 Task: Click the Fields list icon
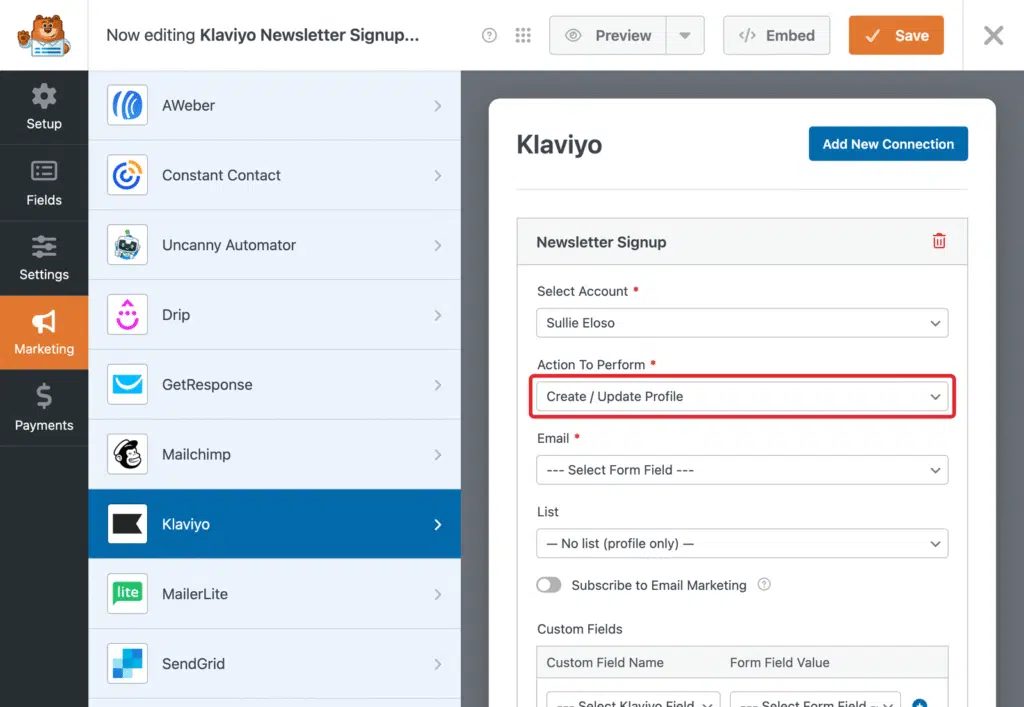coord(44,171)
